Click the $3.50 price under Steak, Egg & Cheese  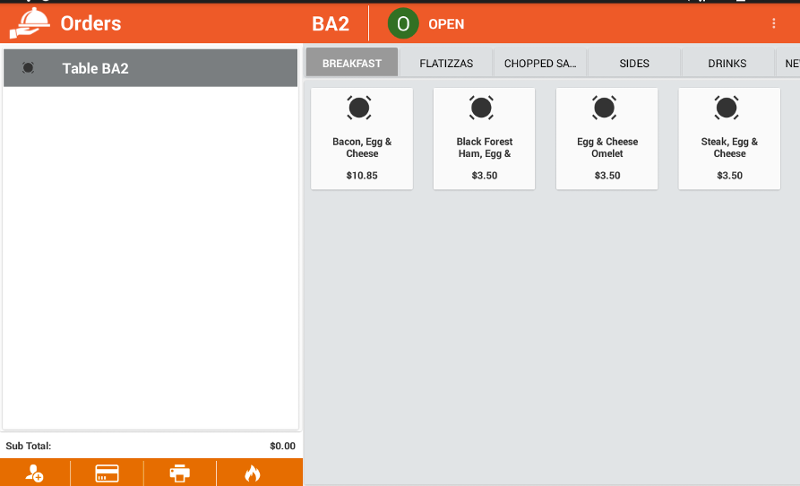click(x=730, y=175)
